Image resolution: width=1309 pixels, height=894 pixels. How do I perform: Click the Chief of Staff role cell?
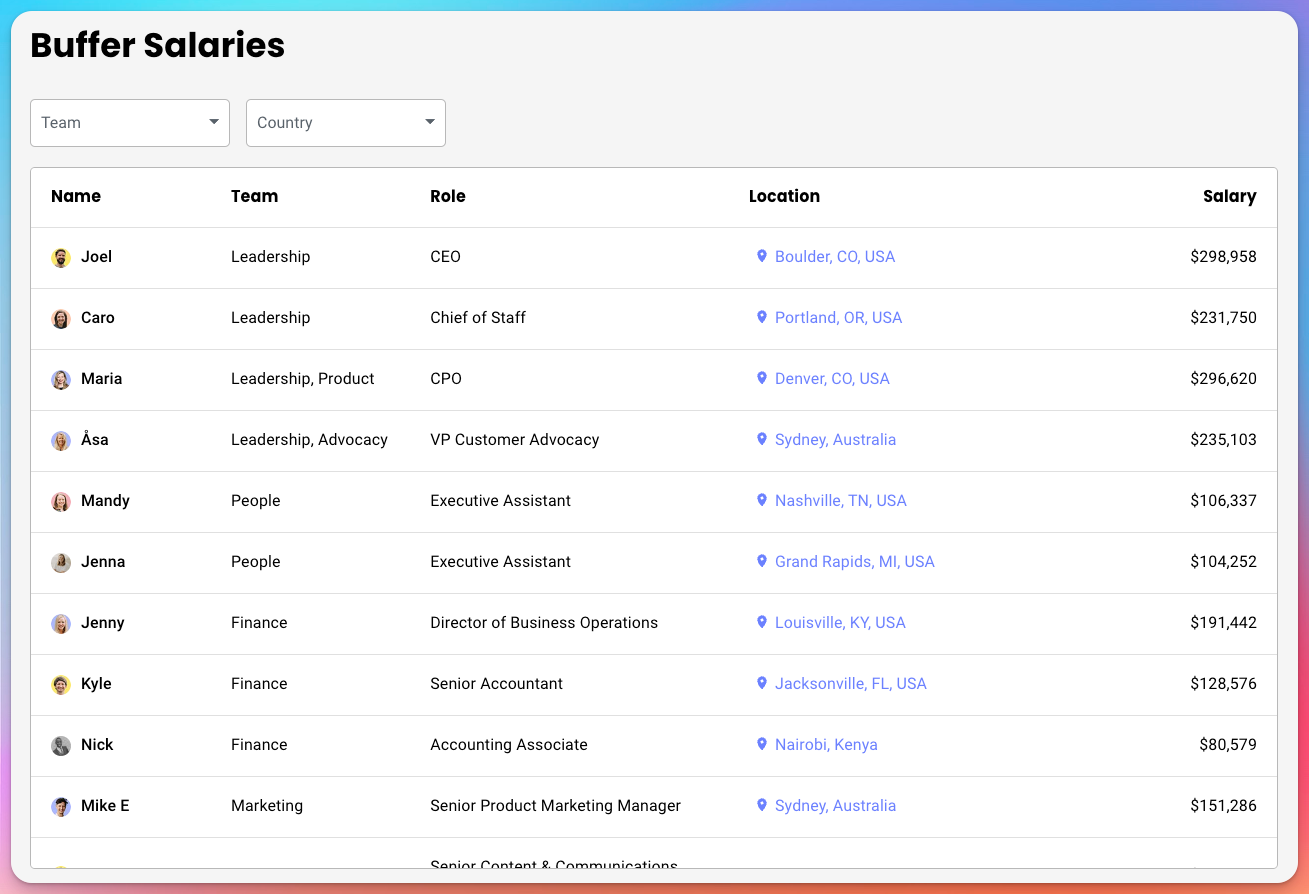pos(478,318)
